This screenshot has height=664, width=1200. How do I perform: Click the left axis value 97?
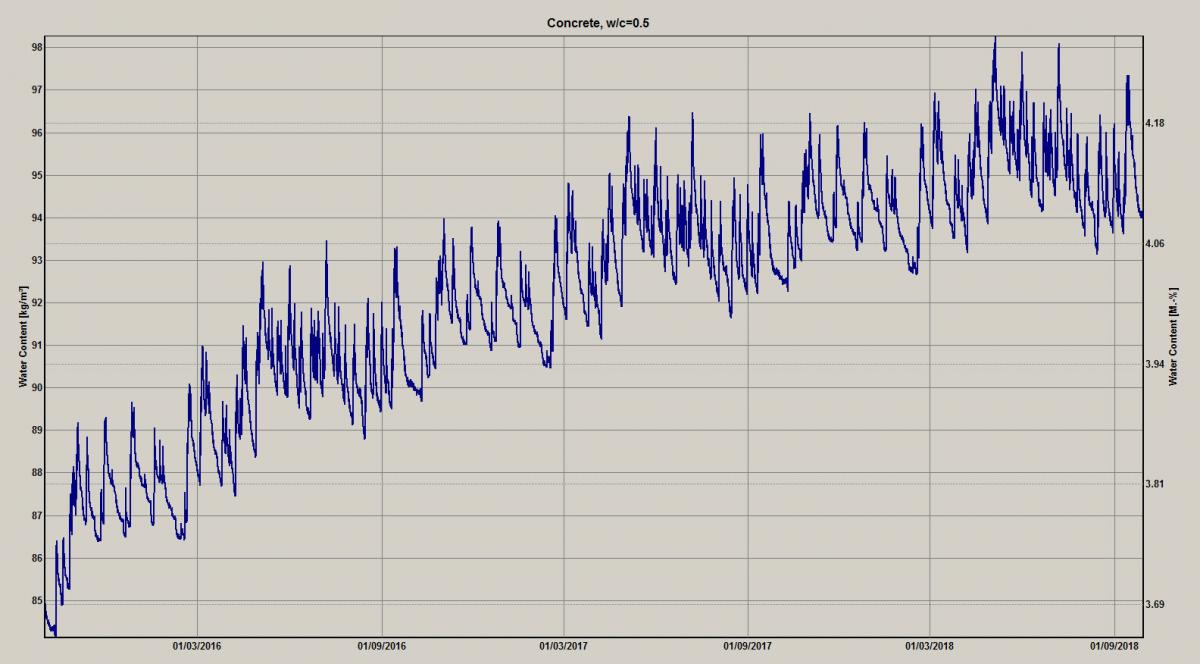tap(36, 90)
